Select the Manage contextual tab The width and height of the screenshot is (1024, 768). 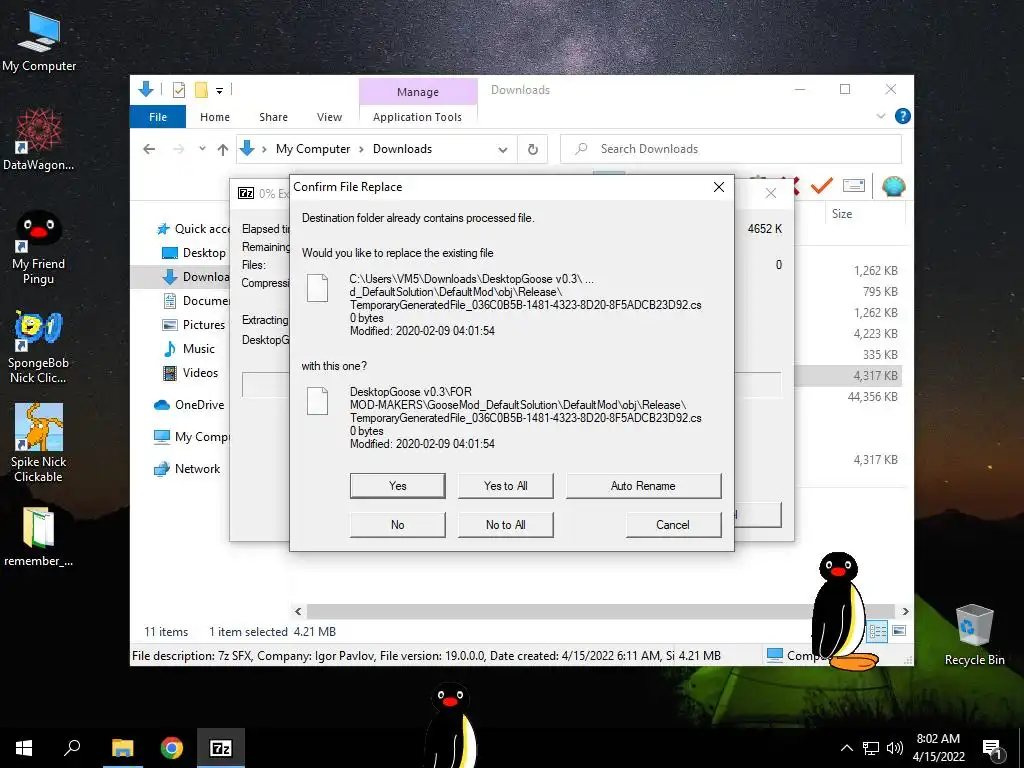tap(418, 92)
